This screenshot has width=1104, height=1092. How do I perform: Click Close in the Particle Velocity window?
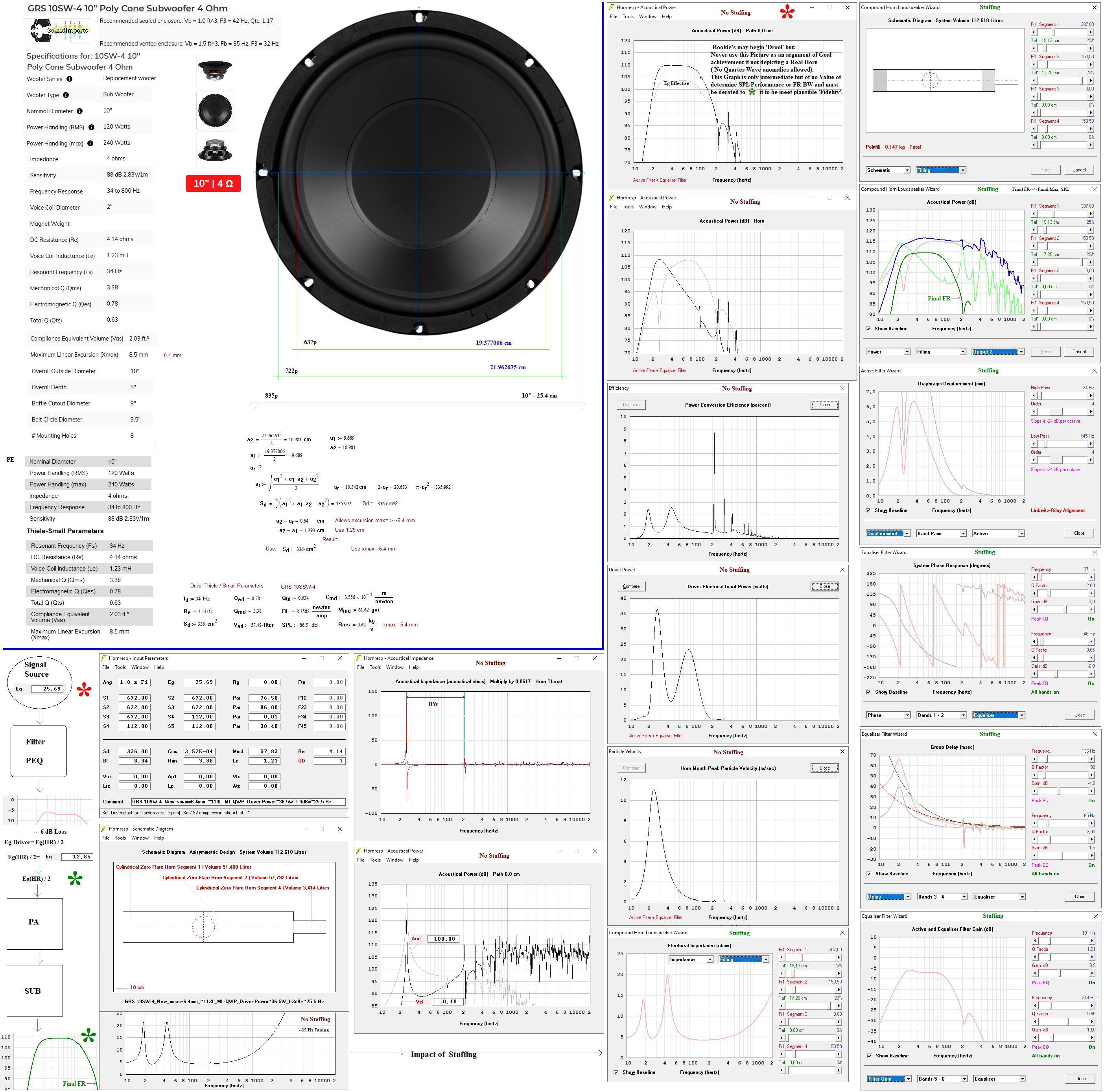coord(825,768)
